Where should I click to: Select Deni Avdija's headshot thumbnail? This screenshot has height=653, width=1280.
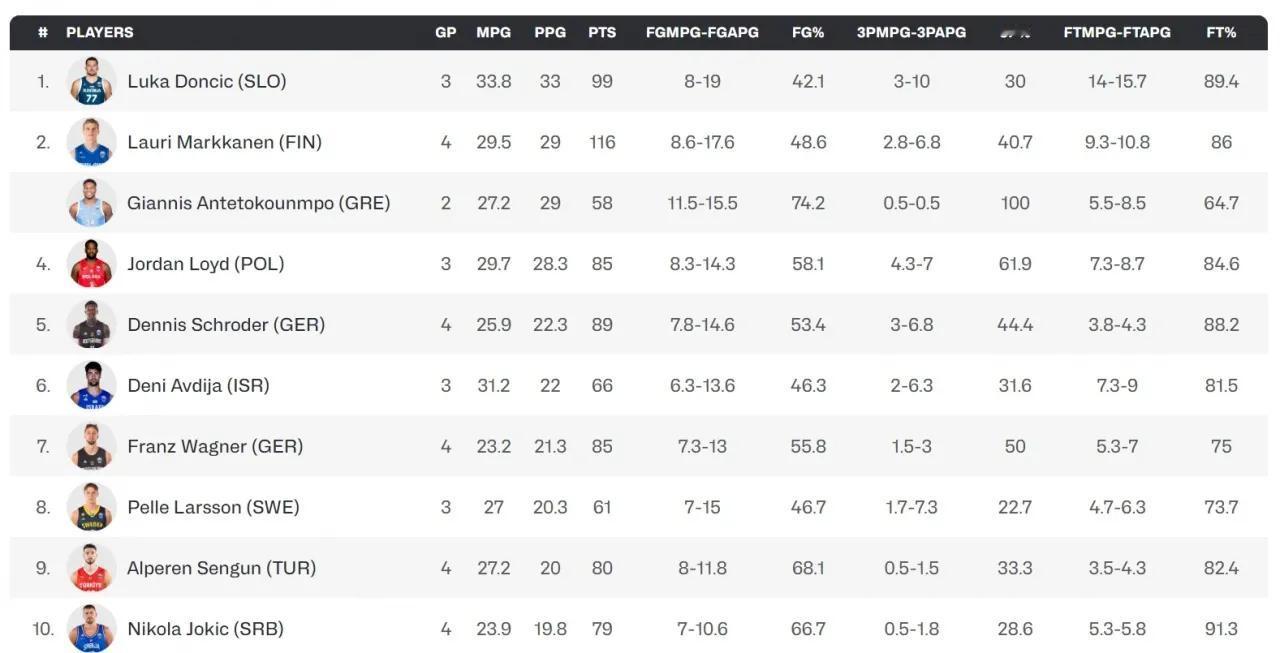(91, 385)
